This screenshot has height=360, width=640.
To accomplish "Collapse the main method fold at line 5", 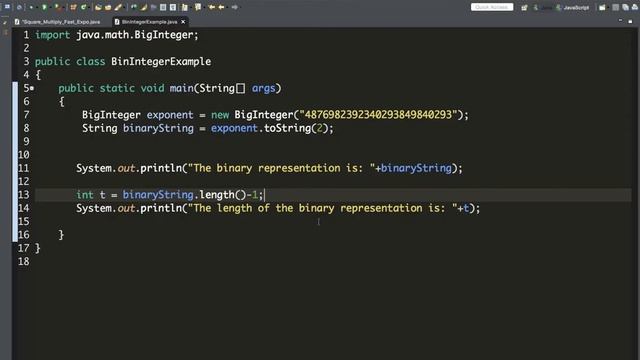I will (x=32, y=88).
